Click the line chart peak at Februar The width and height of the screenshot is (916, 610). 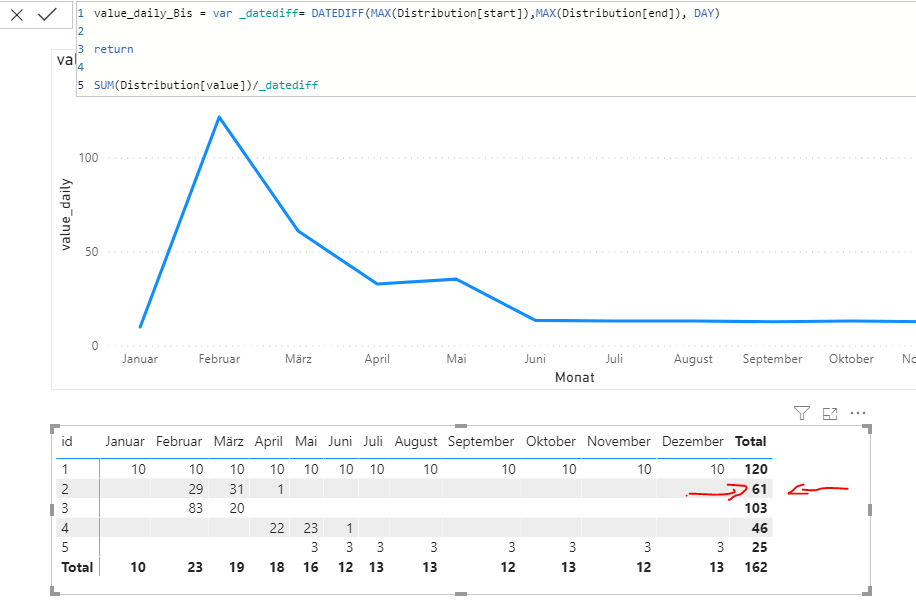[x=219, y=117]
